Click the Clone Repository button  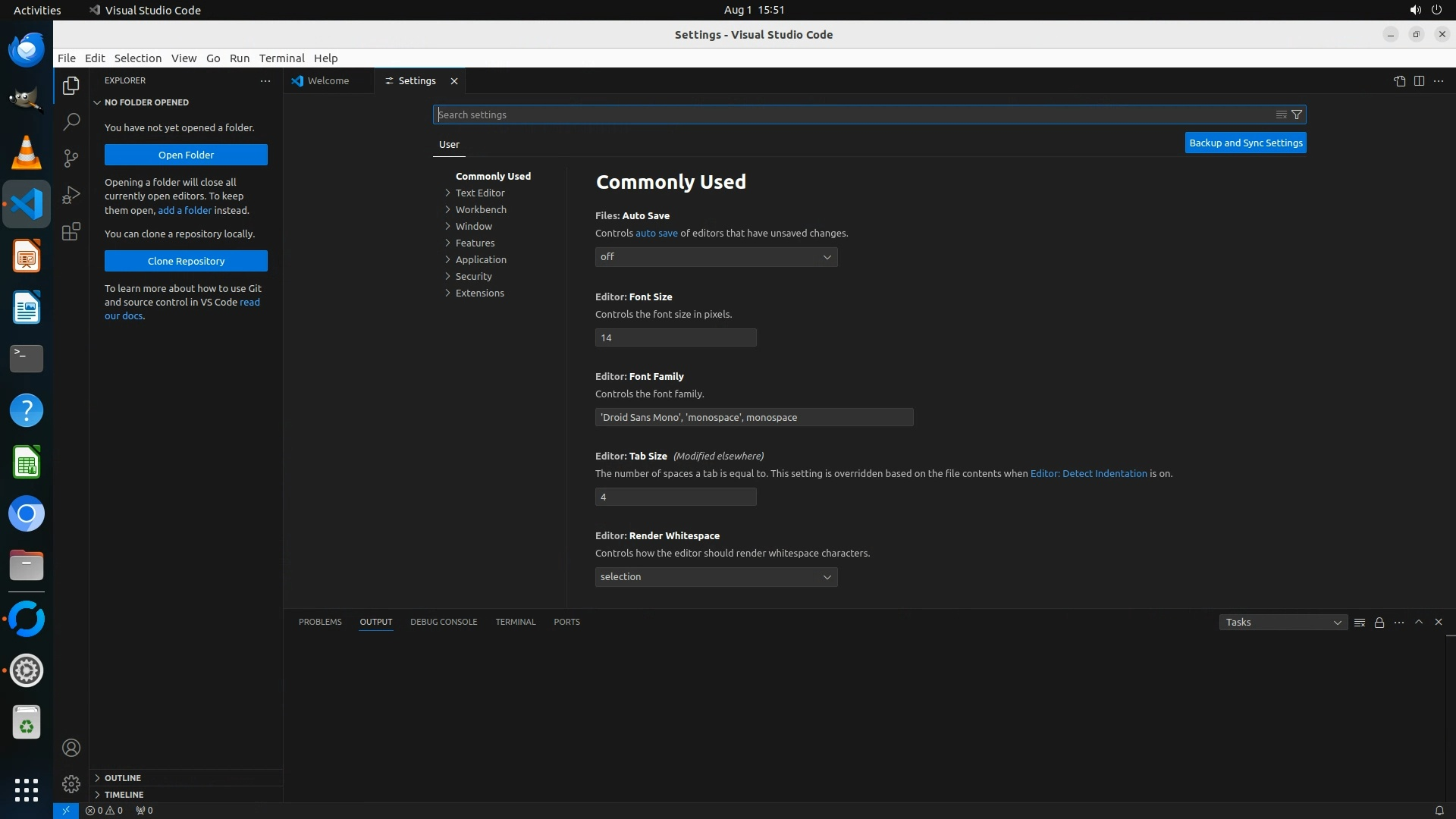186,261
